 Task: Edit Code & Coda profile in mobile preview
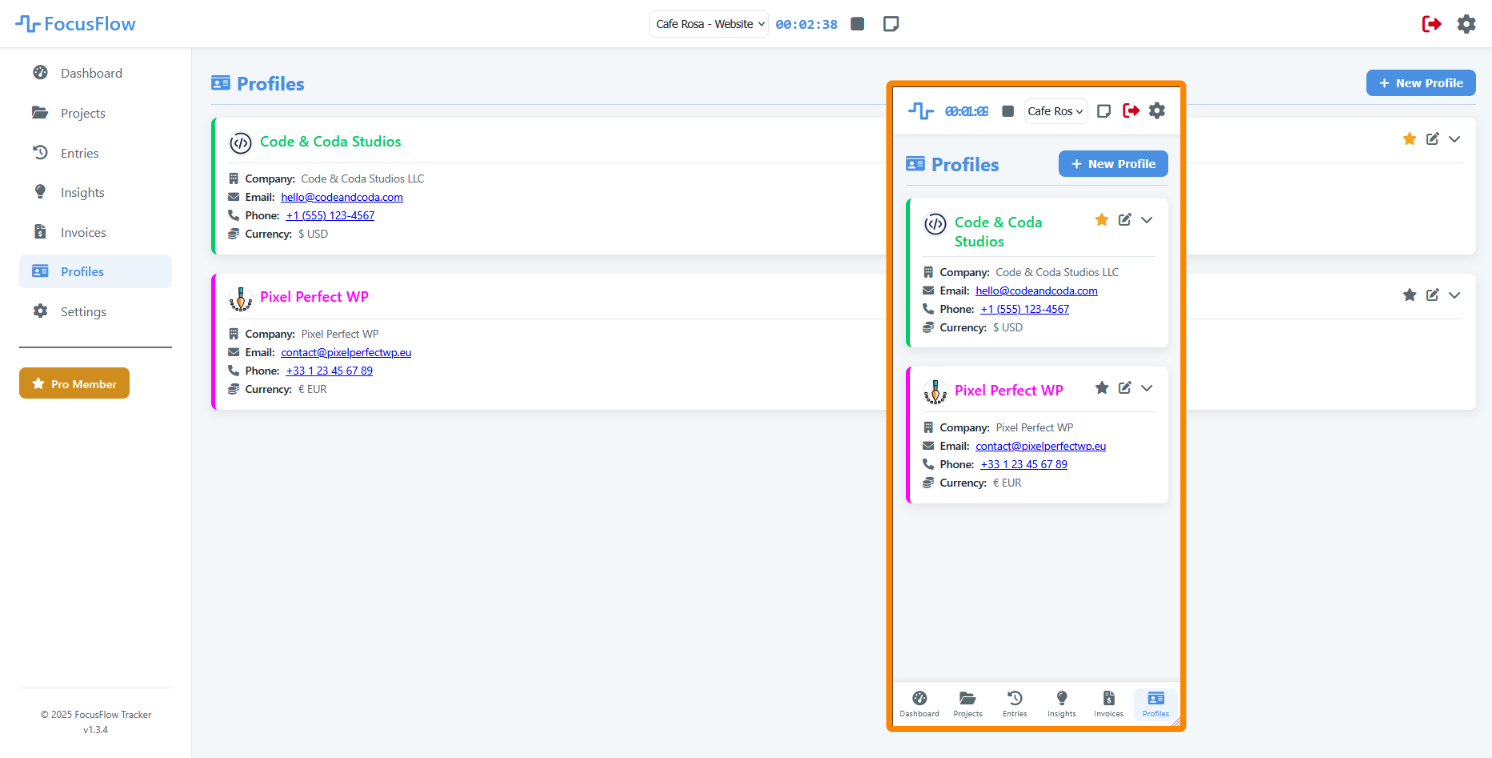pos(1125,220)
